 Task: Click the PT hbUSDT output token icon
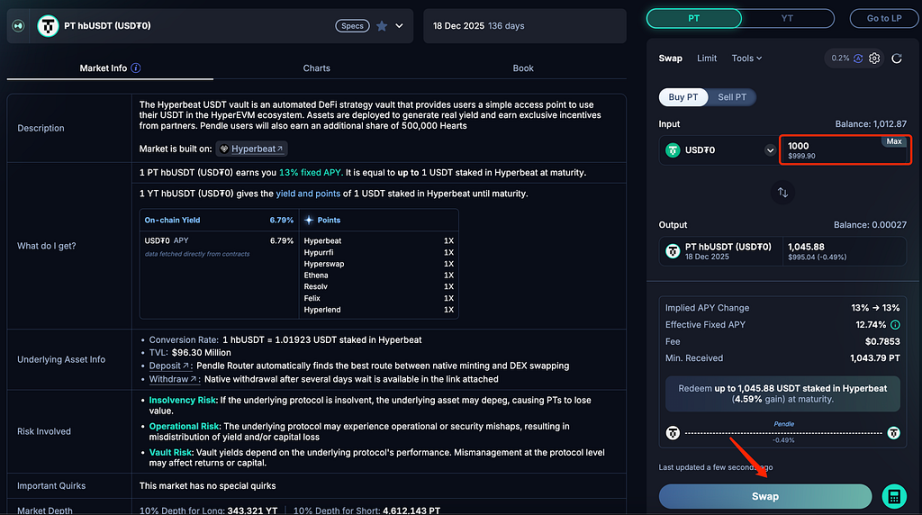pos(673,251)
